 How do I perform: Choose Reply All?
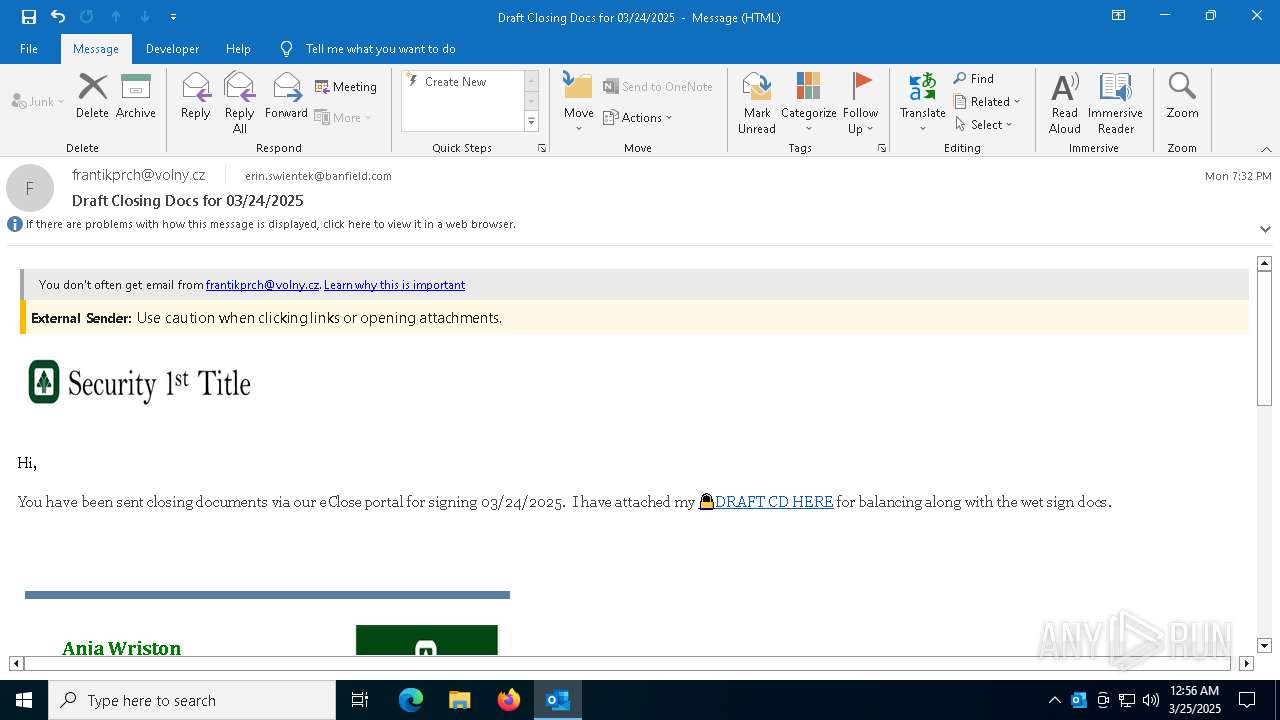240,103
